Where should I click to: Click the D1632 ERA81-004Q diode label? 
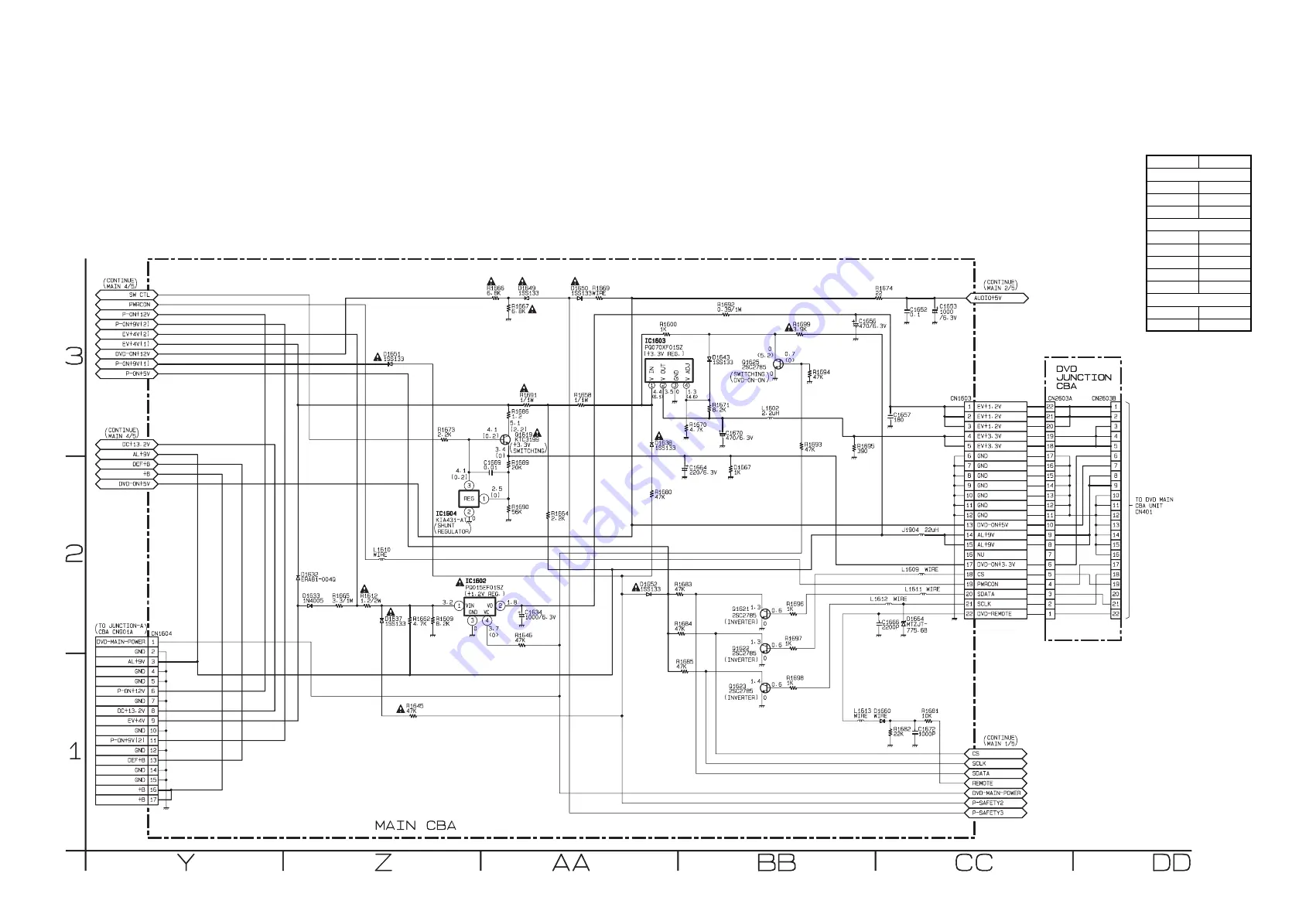pos(318,577)
